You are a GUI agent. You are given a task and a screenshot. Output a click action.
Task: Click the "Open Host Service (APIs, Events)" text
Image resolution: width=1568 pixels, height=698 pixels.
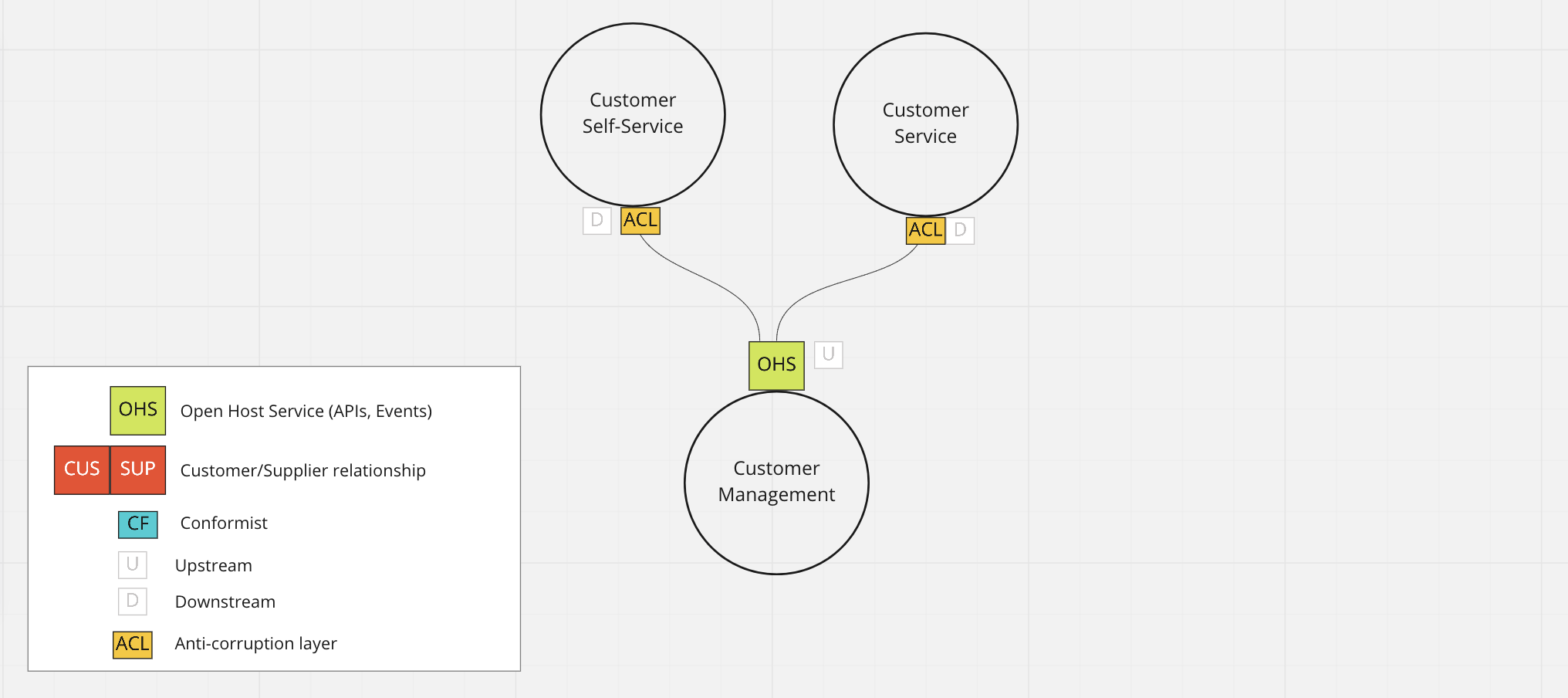tap(306, 412)
